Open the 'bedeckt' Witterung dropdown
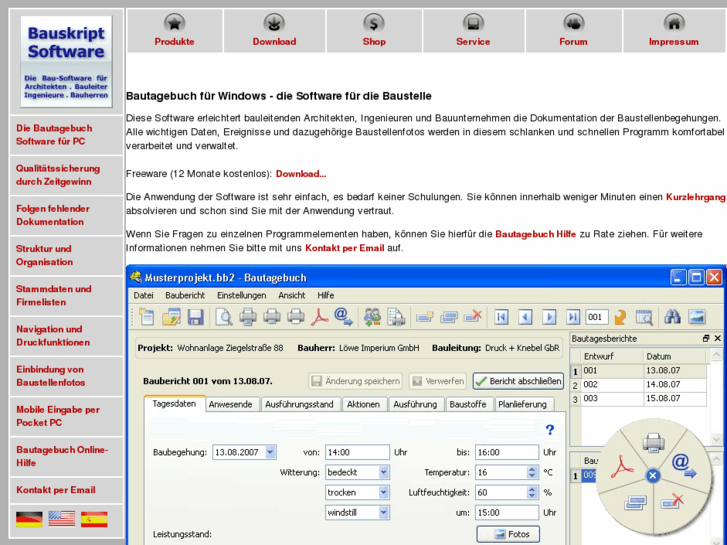 point(383,472)
